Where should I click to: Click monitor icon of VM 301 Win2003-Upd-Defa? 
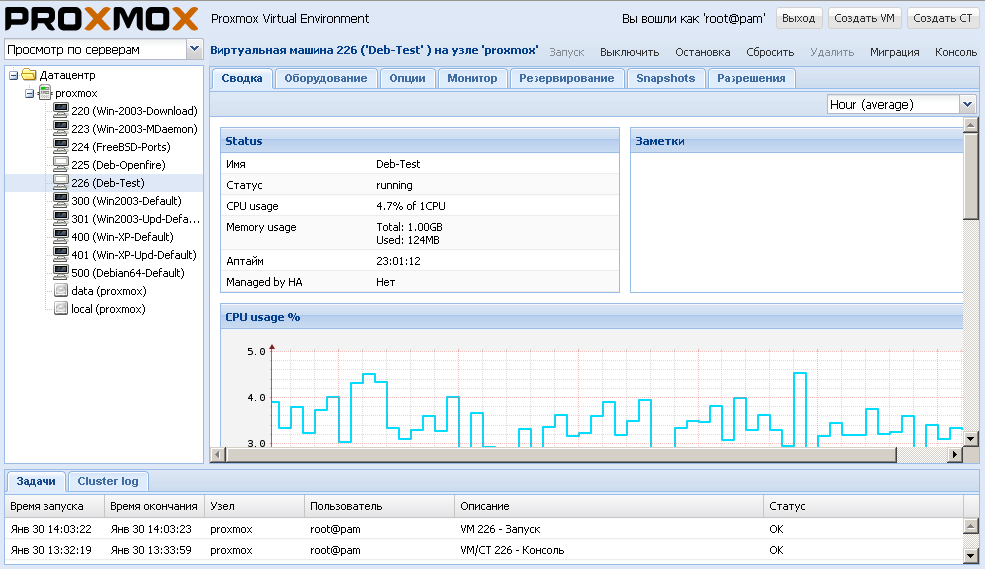(x=61, y=219)
